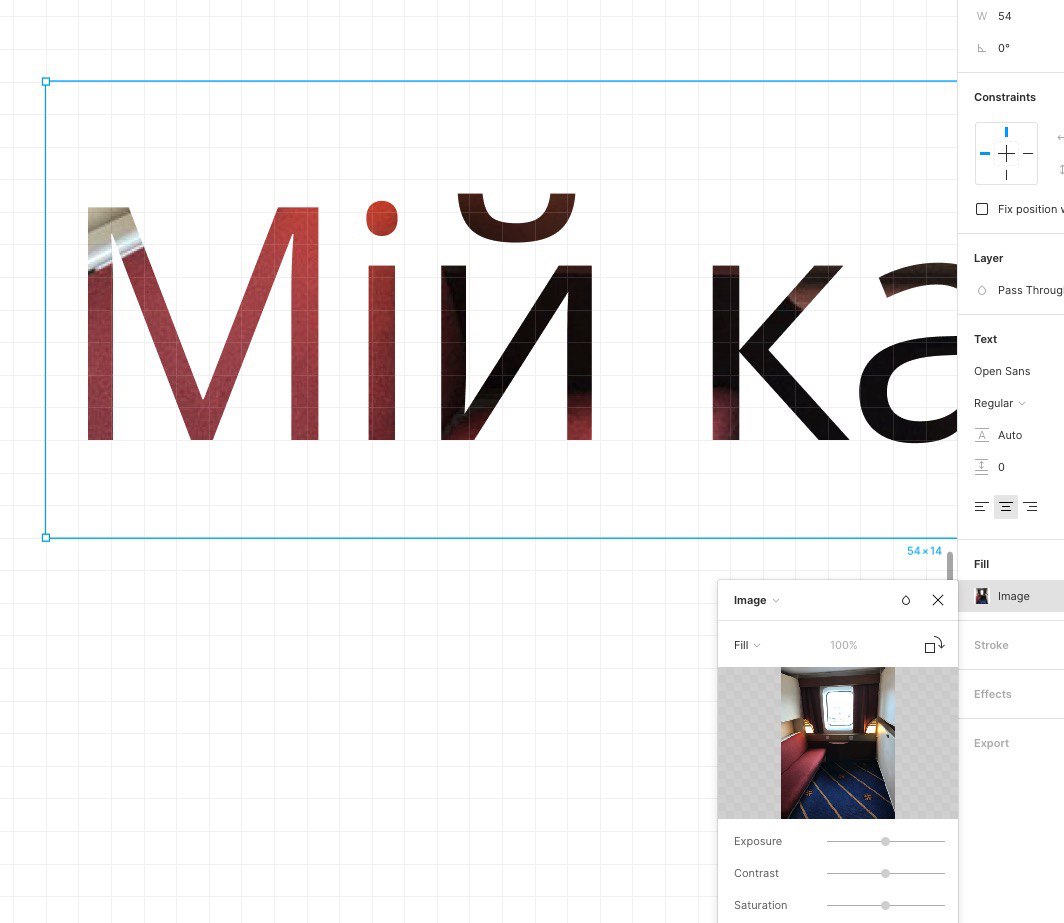Open the Stroke section
The height and width of the screenshot is (923, 1064).
tap(991, 645)
